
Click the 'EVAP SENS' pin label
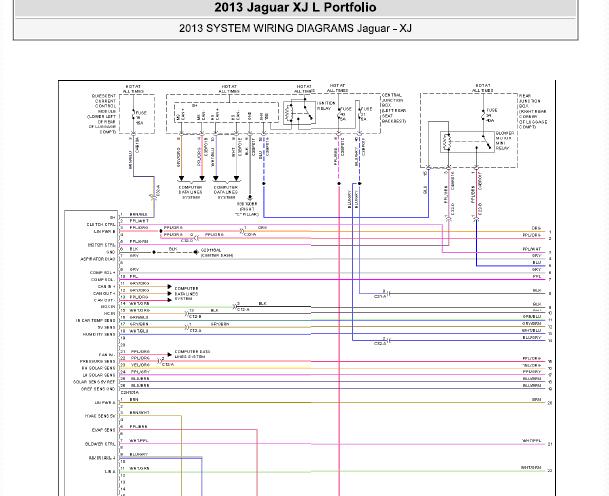[x=104, y=430]
